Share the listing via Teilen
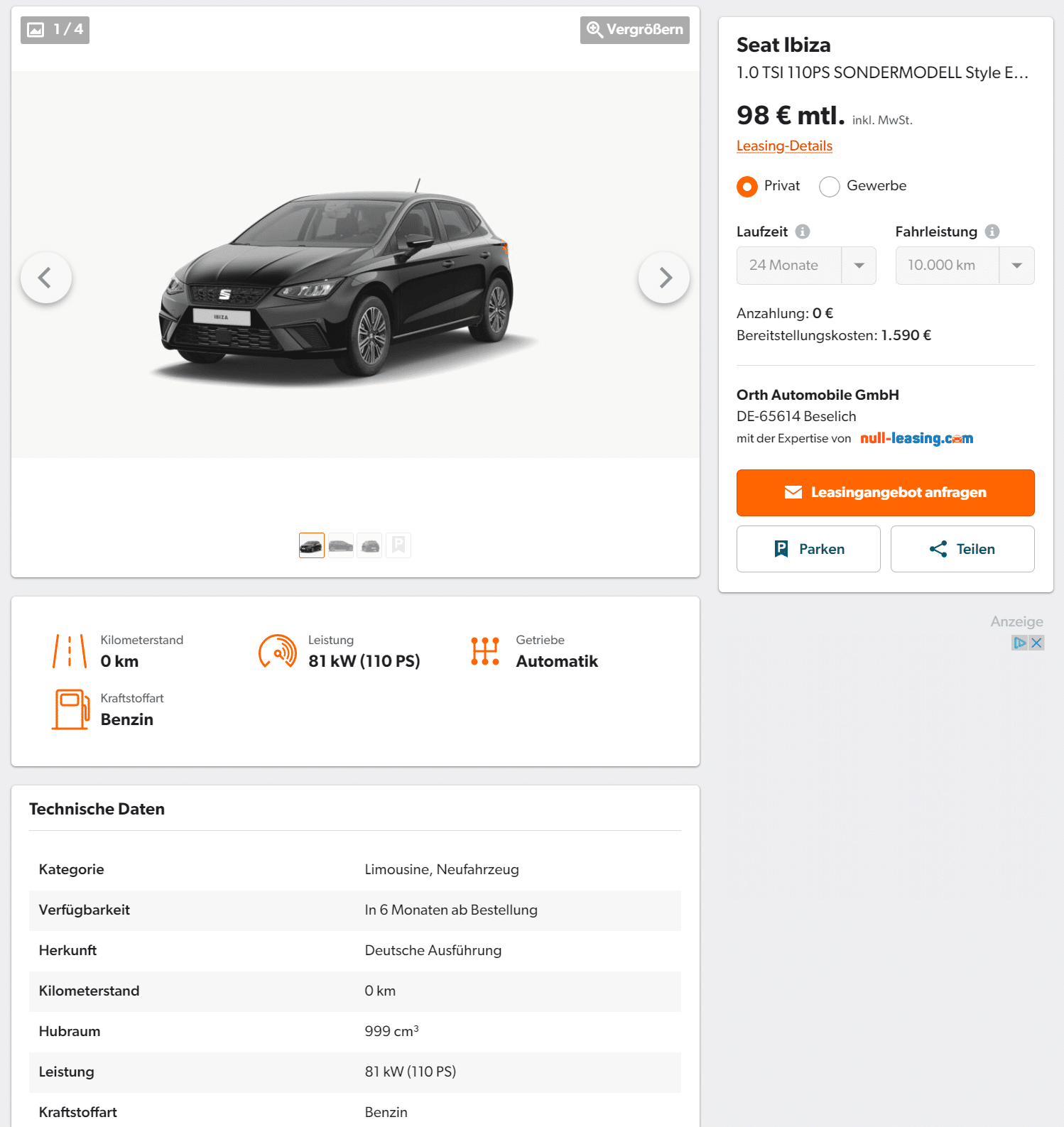1064x1127 pixels. click(x=962, y=549)
